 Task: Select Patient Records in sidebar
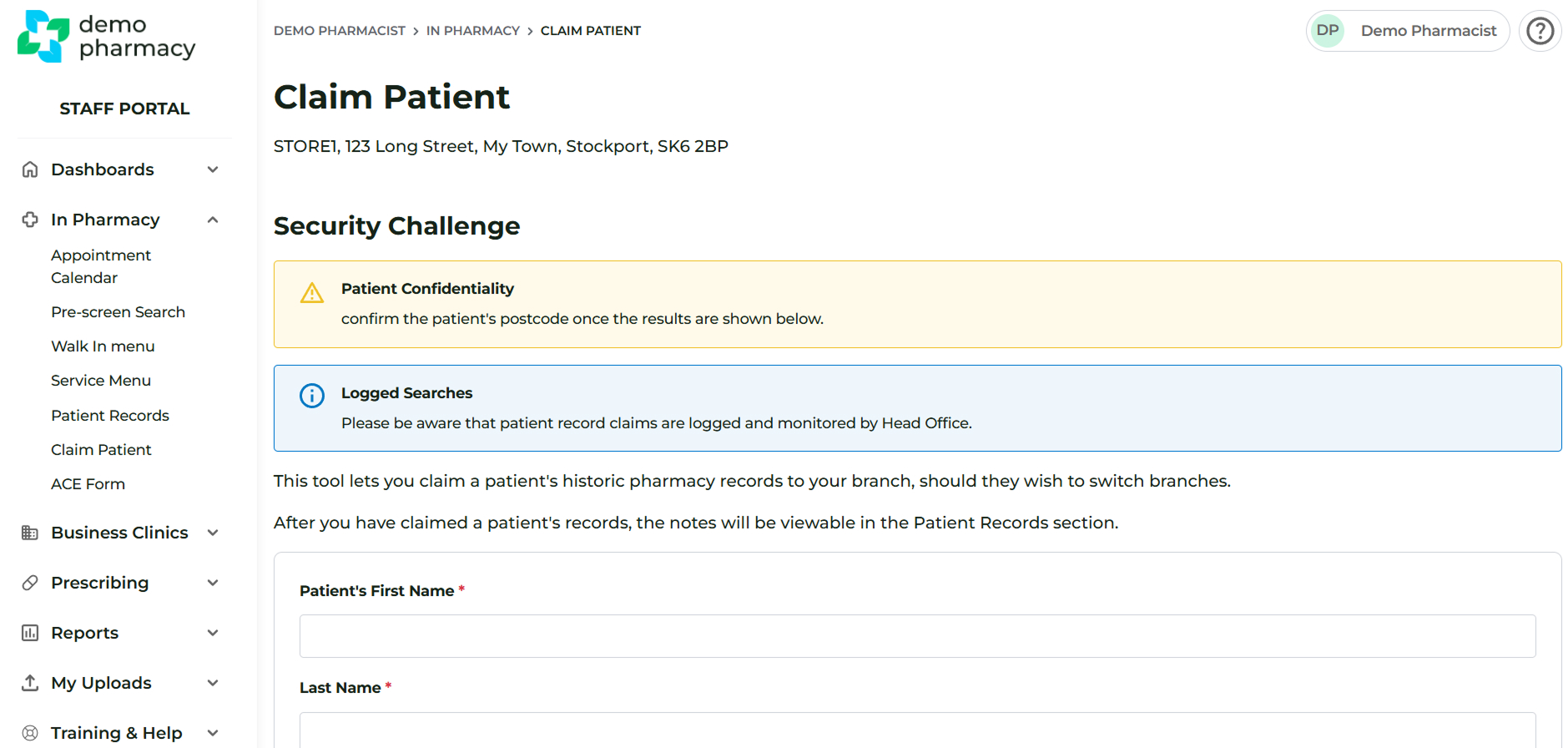point(109,416)
